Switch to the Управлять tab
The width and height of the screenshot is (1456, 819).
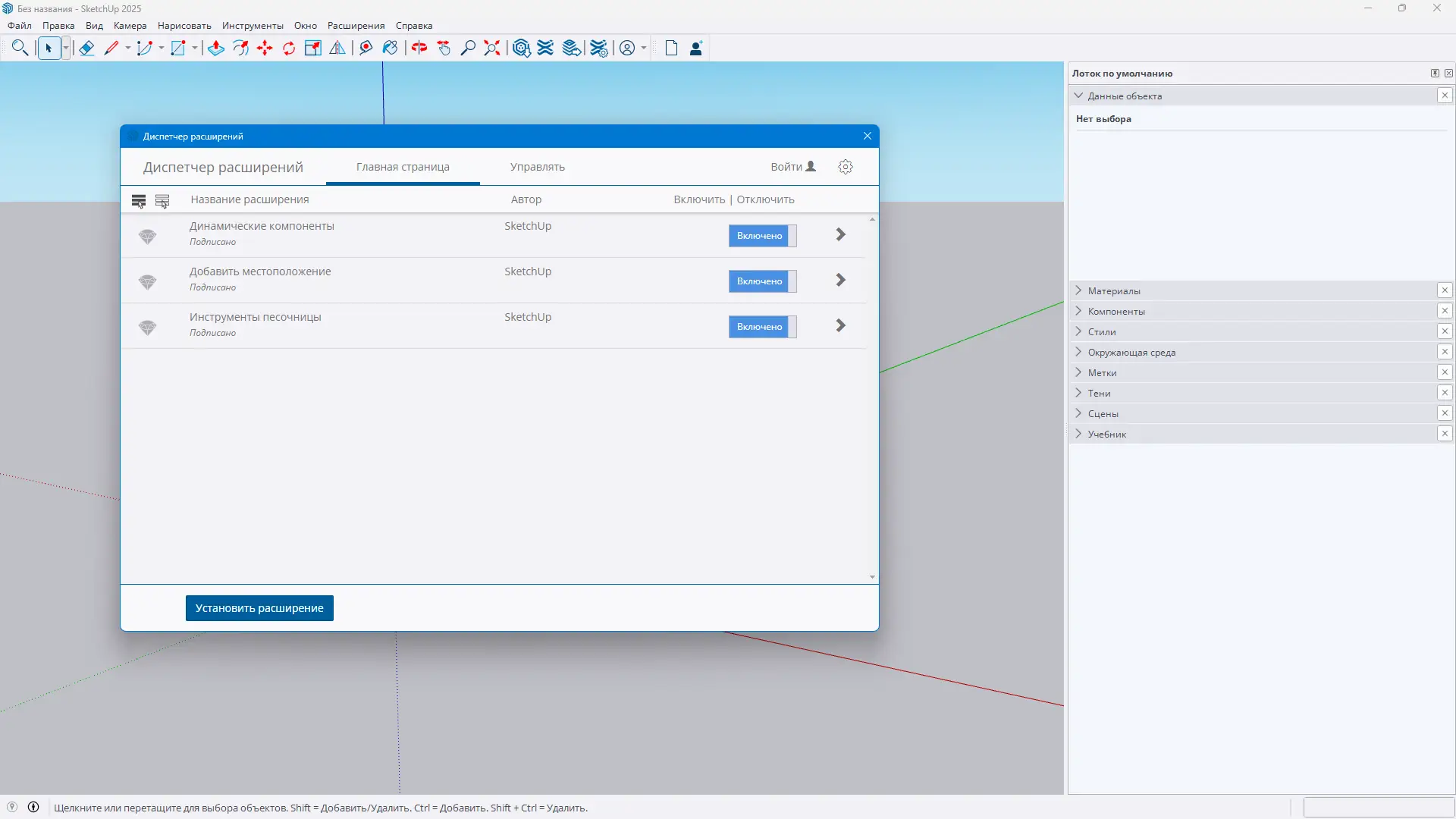[x=537, y=167]
